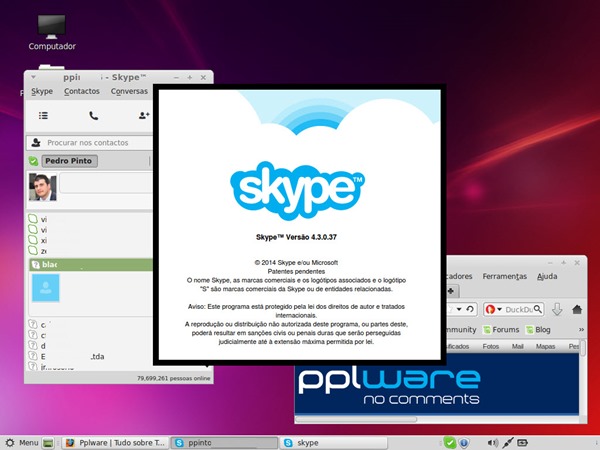This screenshot has width=600, height=450.
Task: Open the URL history dropdown arrow in browser
Action: tap(459, 309)
